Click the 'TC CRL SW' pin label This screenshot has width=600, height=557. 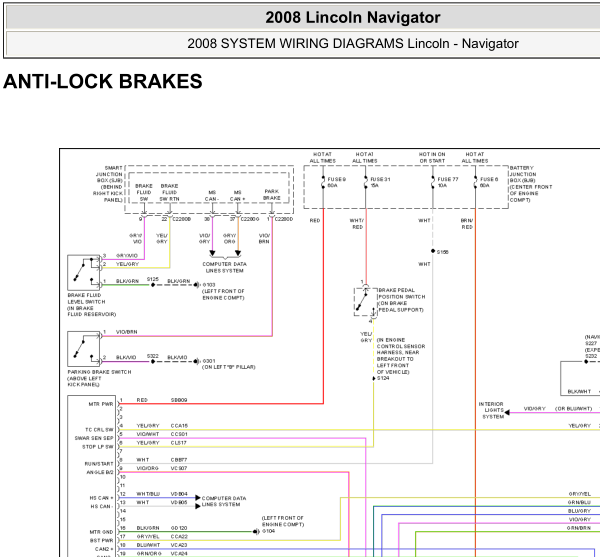click(x=99, y=430)
